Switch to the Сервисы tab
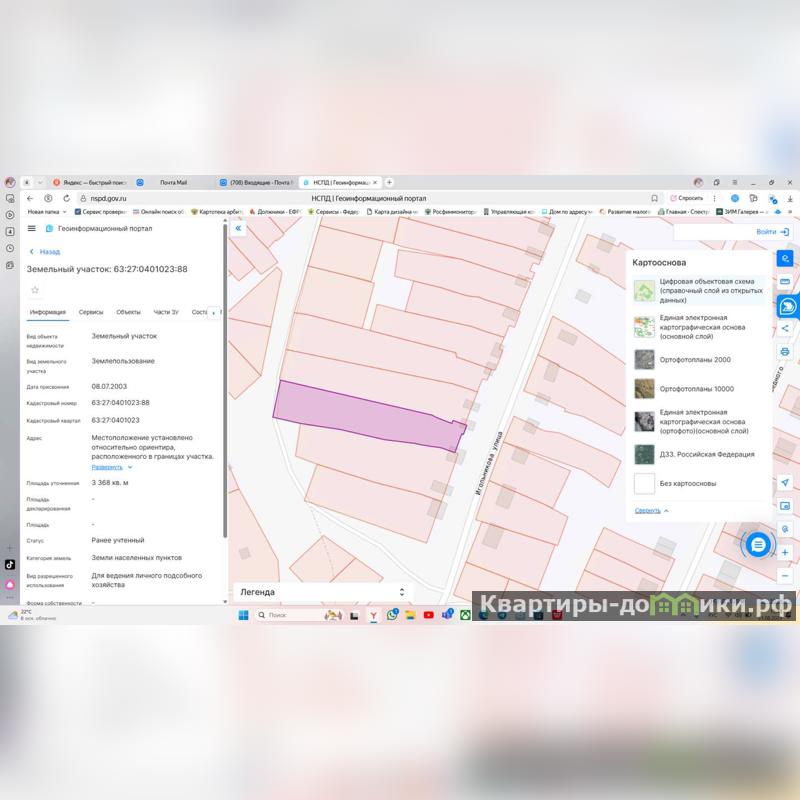This screenshot has height=800, width=800. click(x=91, y=312)
